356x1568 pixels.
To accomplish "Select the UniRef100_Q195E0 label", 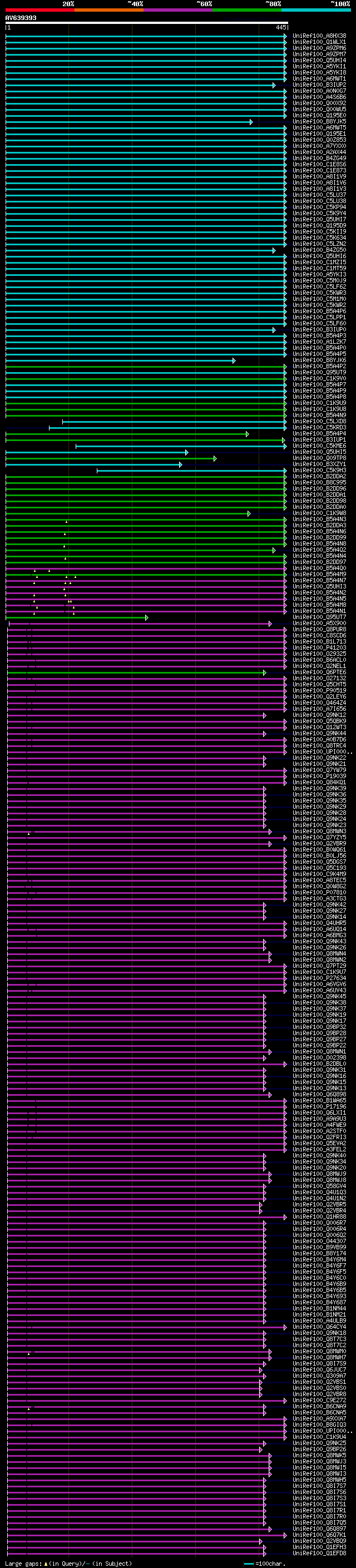I will pyautogui.click(x=319, y=116).
